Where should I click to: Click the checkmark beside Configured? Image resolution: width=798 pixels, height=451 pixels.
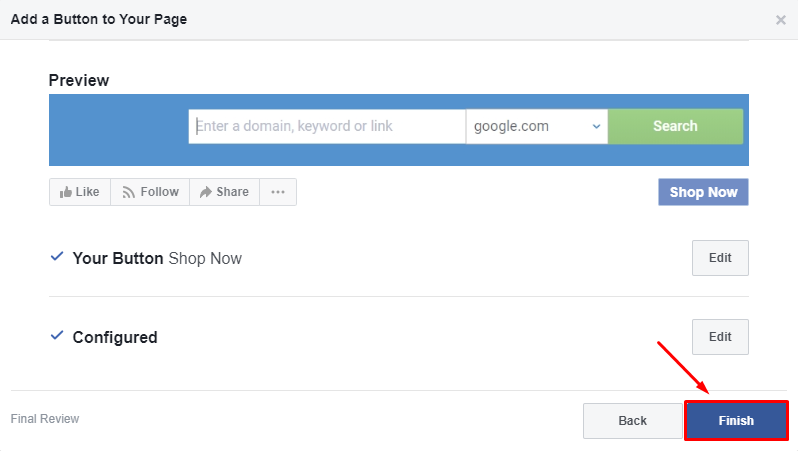57,335
